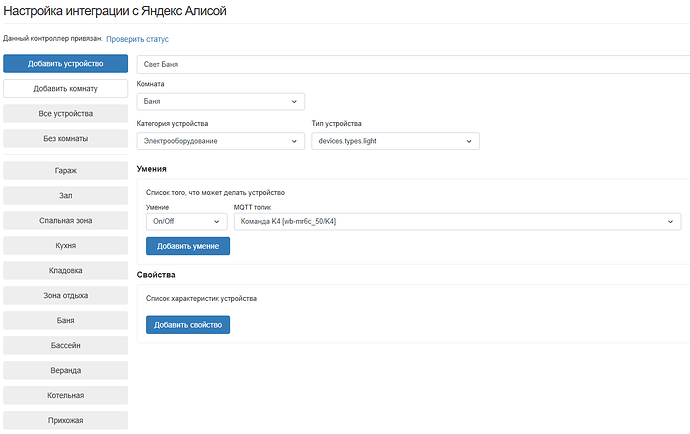Select the Без комнаты filter
The width and height of the screenshot is (690, 434).
point(66,139)
